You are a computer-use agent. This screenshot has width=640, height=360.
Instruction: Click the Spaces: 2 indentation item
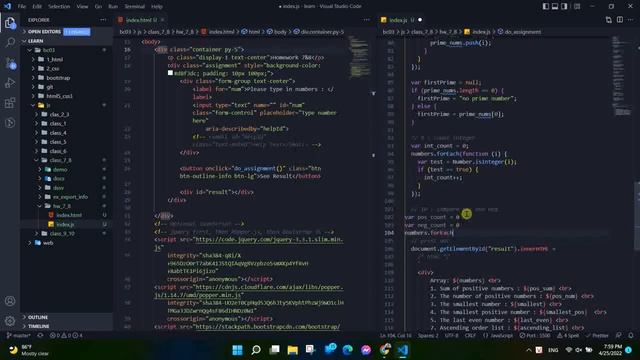(x=427, y=336)
